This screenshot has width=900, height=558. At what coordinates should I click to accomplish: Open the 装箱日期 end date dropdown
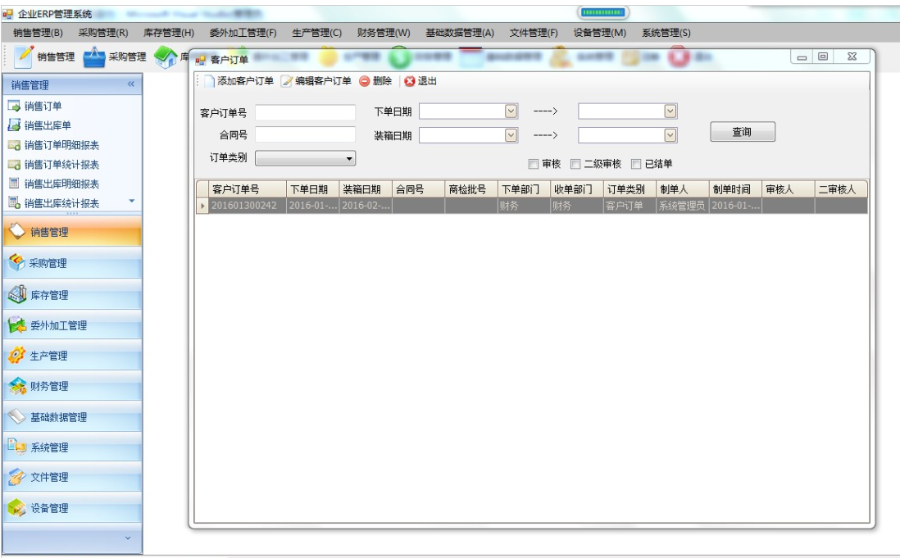tap(670, 135)
